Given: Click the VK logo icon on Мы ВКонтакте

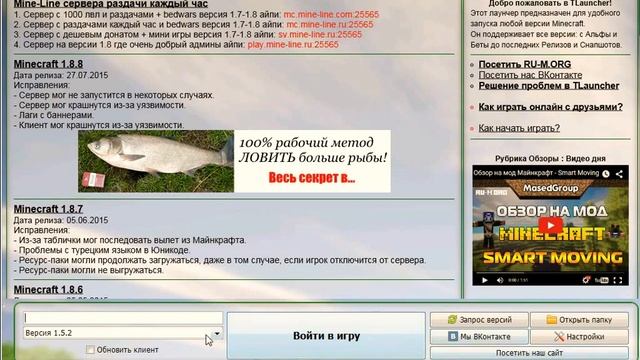Looking at the screenshot, I should pyautogui.click(x=453, y=336).
